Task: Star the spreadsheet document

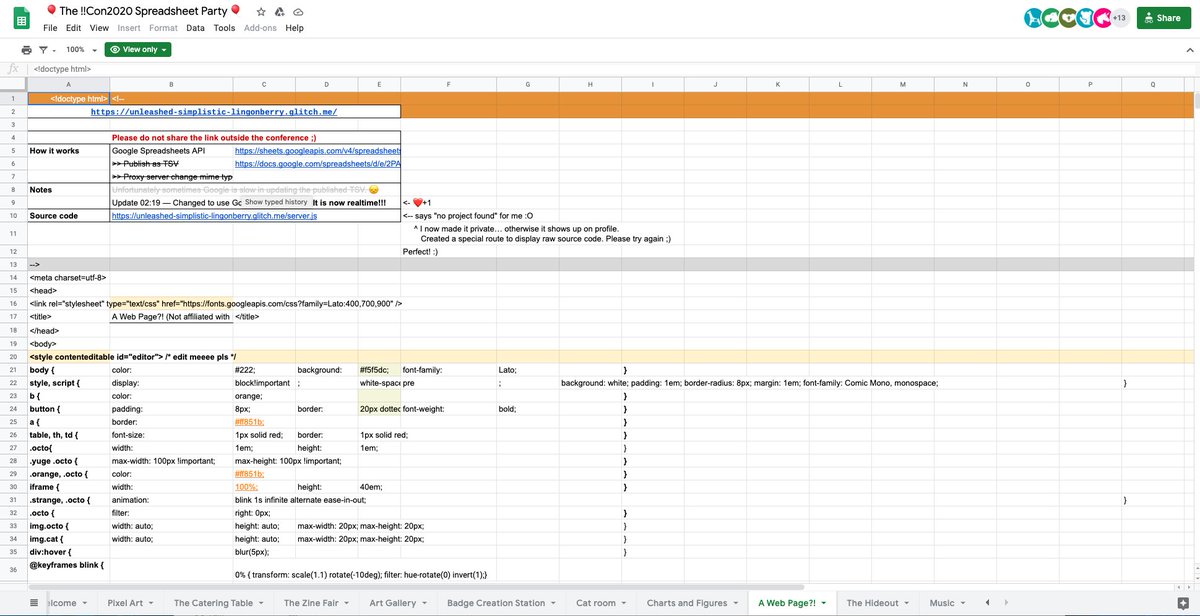Action: coord(261,11)
